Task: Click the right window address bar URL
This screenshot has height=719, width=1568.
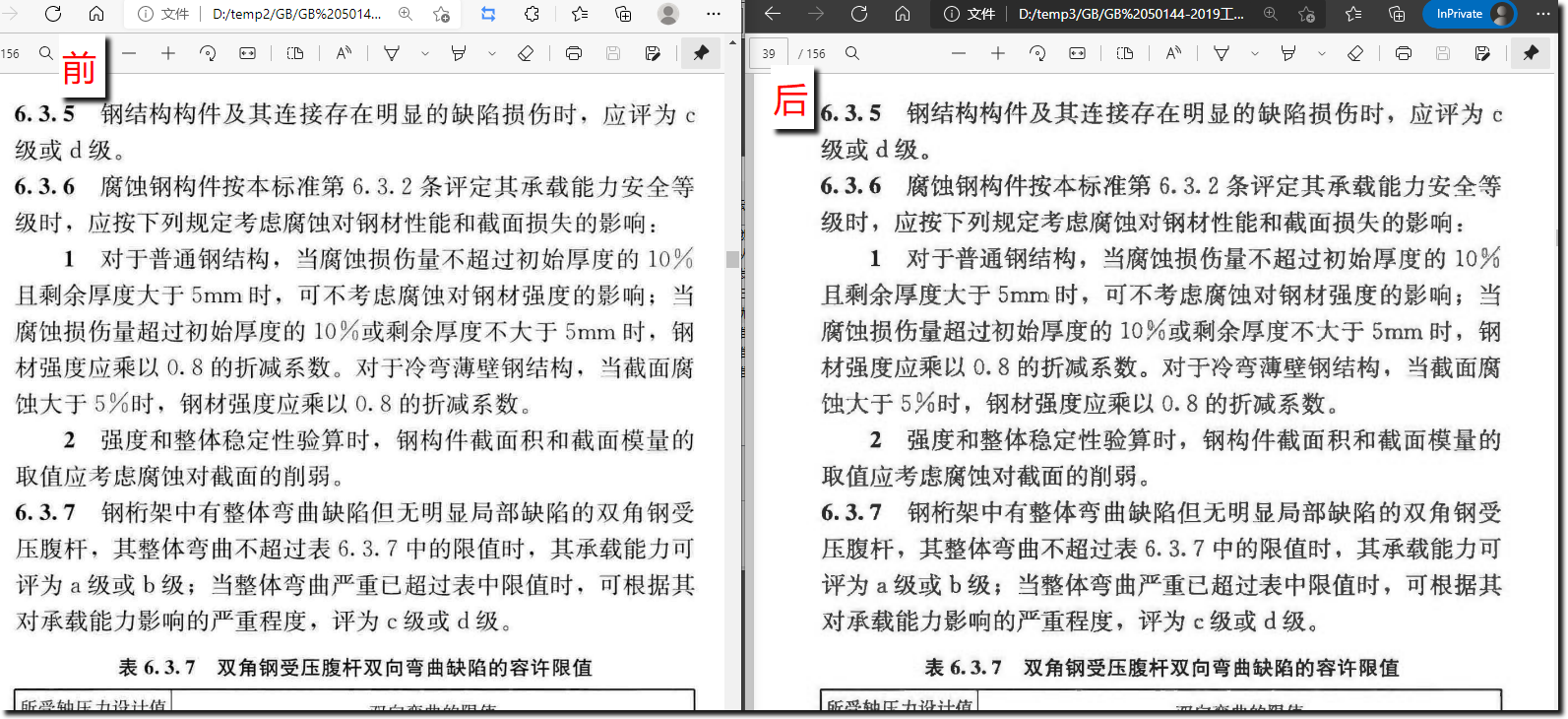Action: 1130,14
